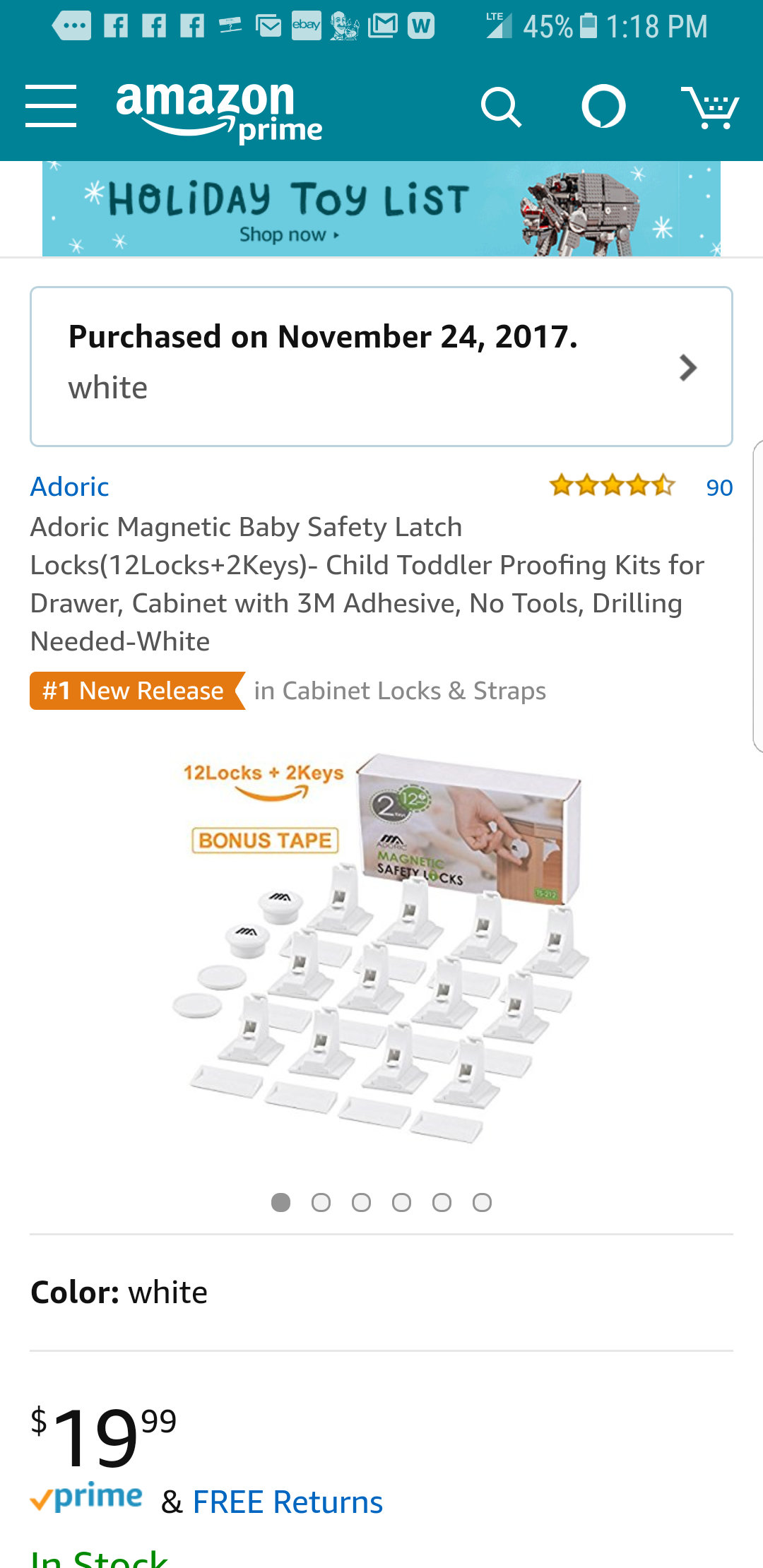763x1568 pixels.
Task: Open the search magnifier icon
Action: (x=501, y=107)
